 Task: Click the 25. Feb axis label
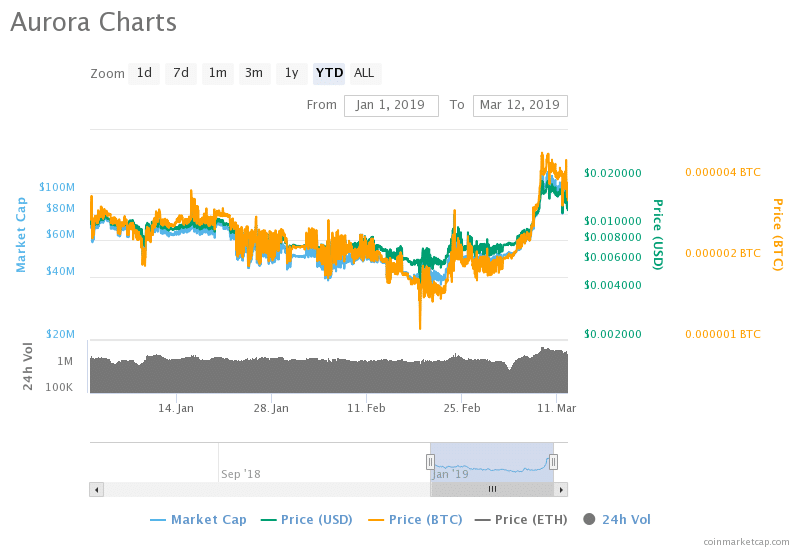pyautogui.click(x=462, y=408)
